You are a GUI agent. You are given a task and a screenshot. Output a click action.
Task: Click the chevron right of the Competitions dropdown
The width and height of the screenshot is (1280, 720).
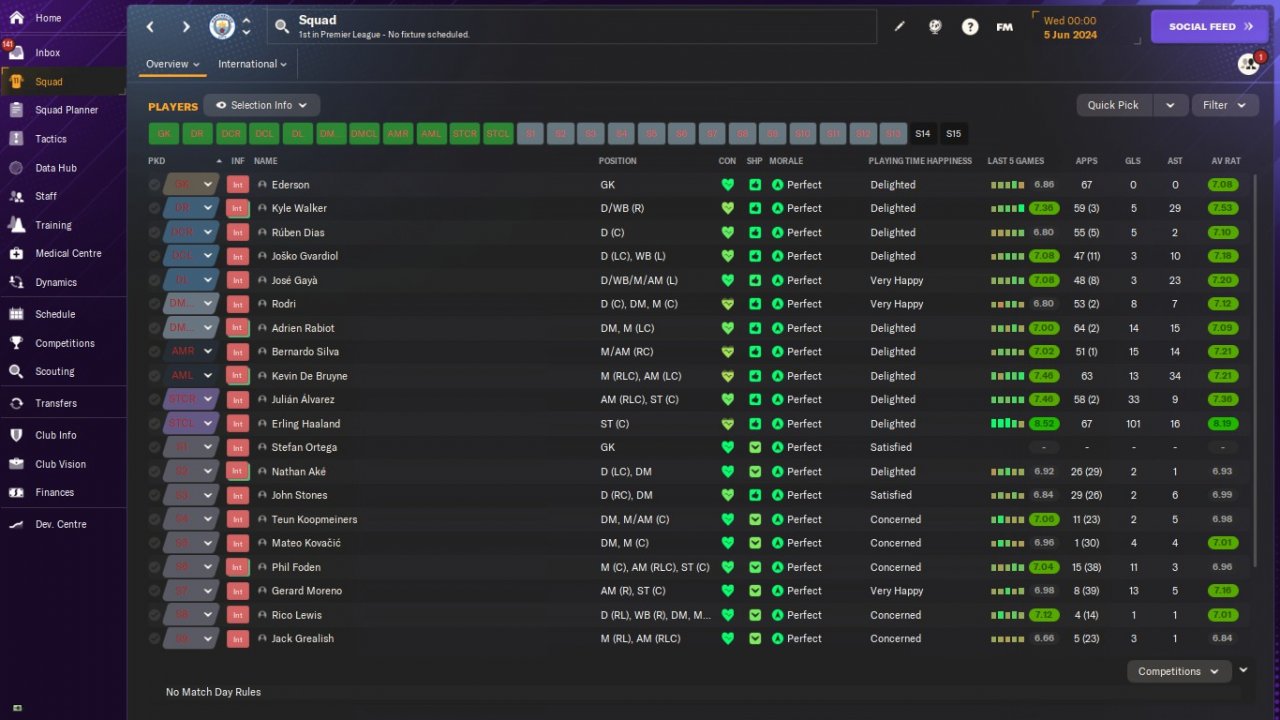(x=1243, y=670)
